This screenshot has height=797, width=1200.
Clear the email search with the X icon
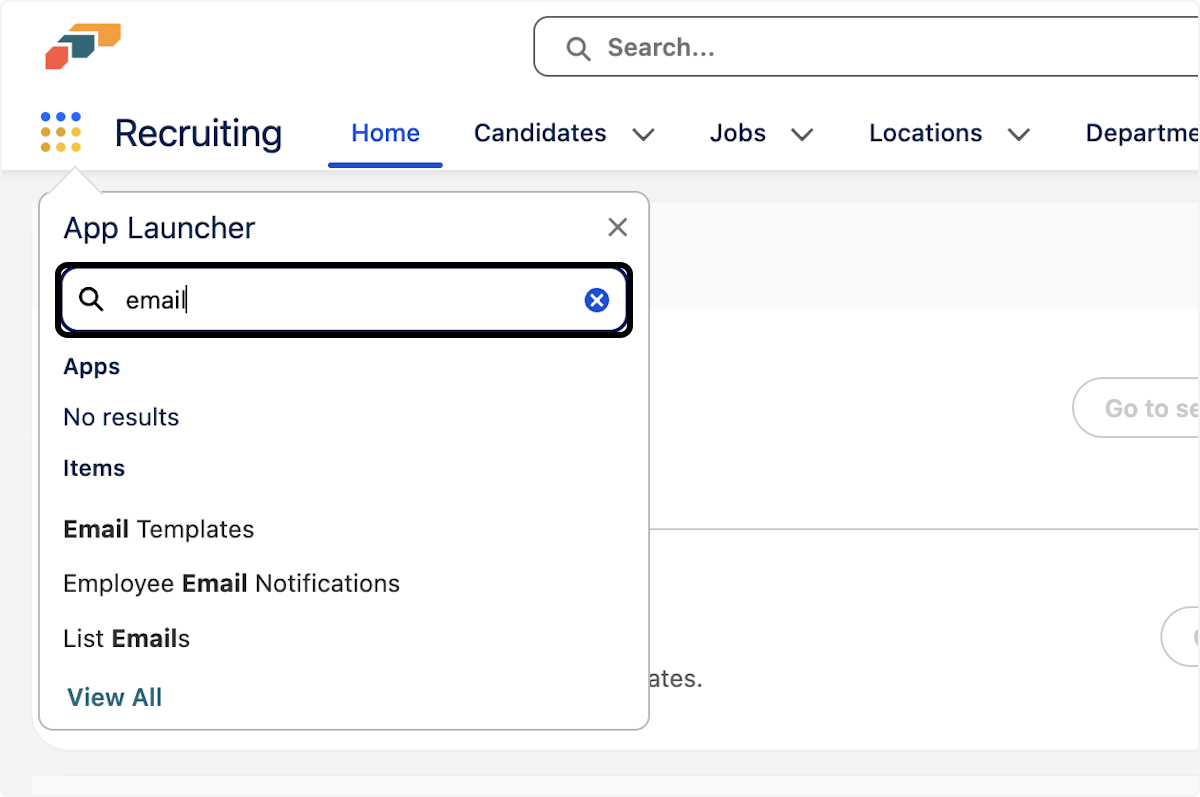(x=597, y=299)
